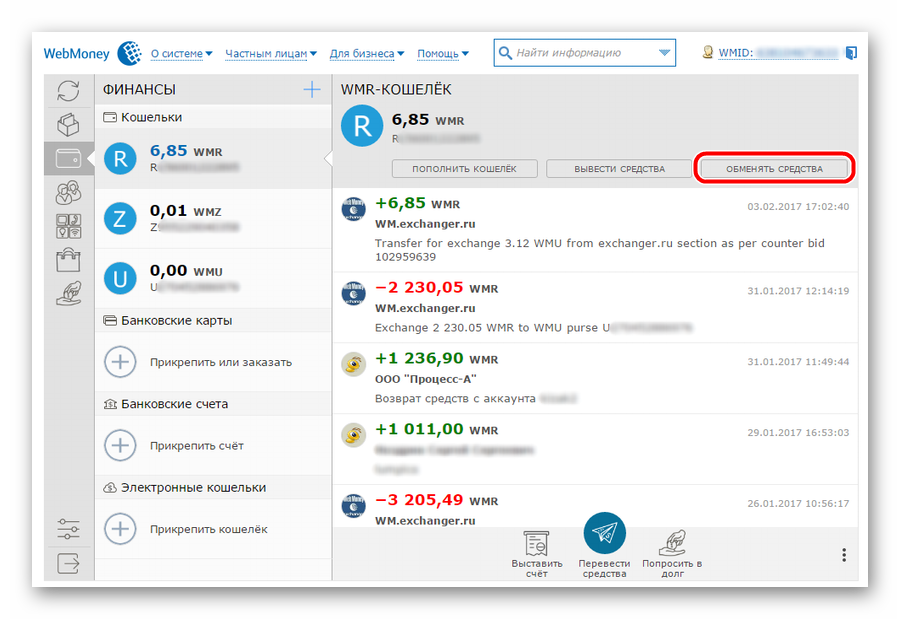Click the keeper icon beside WMID label
The height and width of the screenshot is (619, 900).
pyautogui.click(x=708, y=52)
